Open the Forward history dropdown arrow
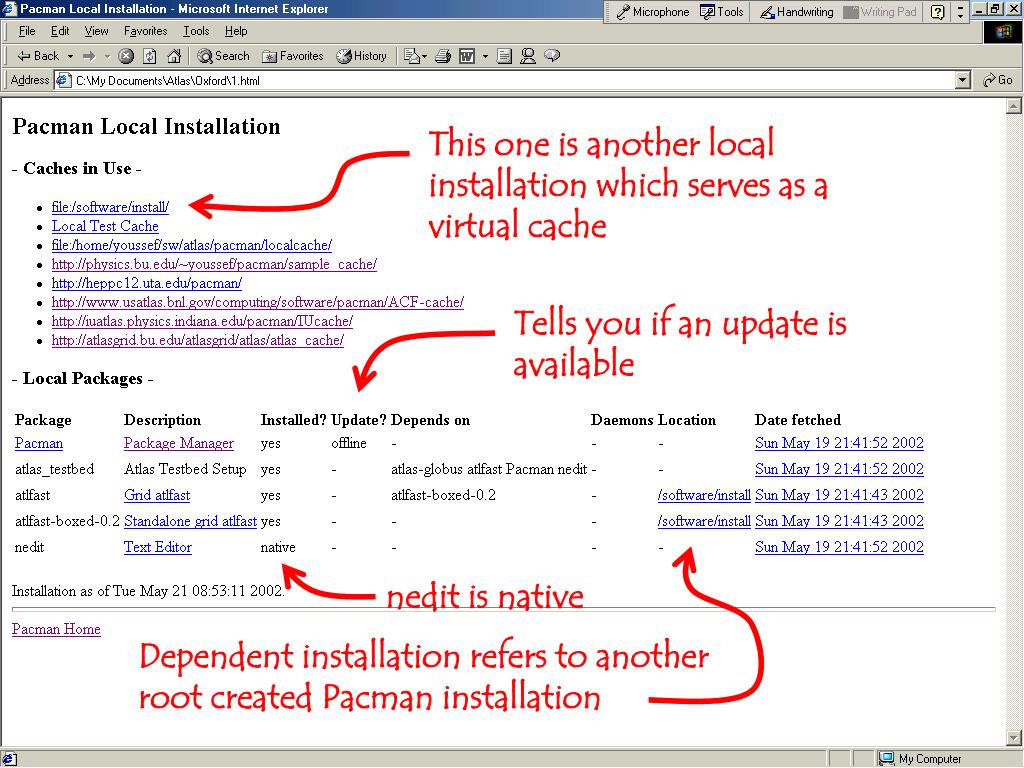 click(x=107, y=56)
